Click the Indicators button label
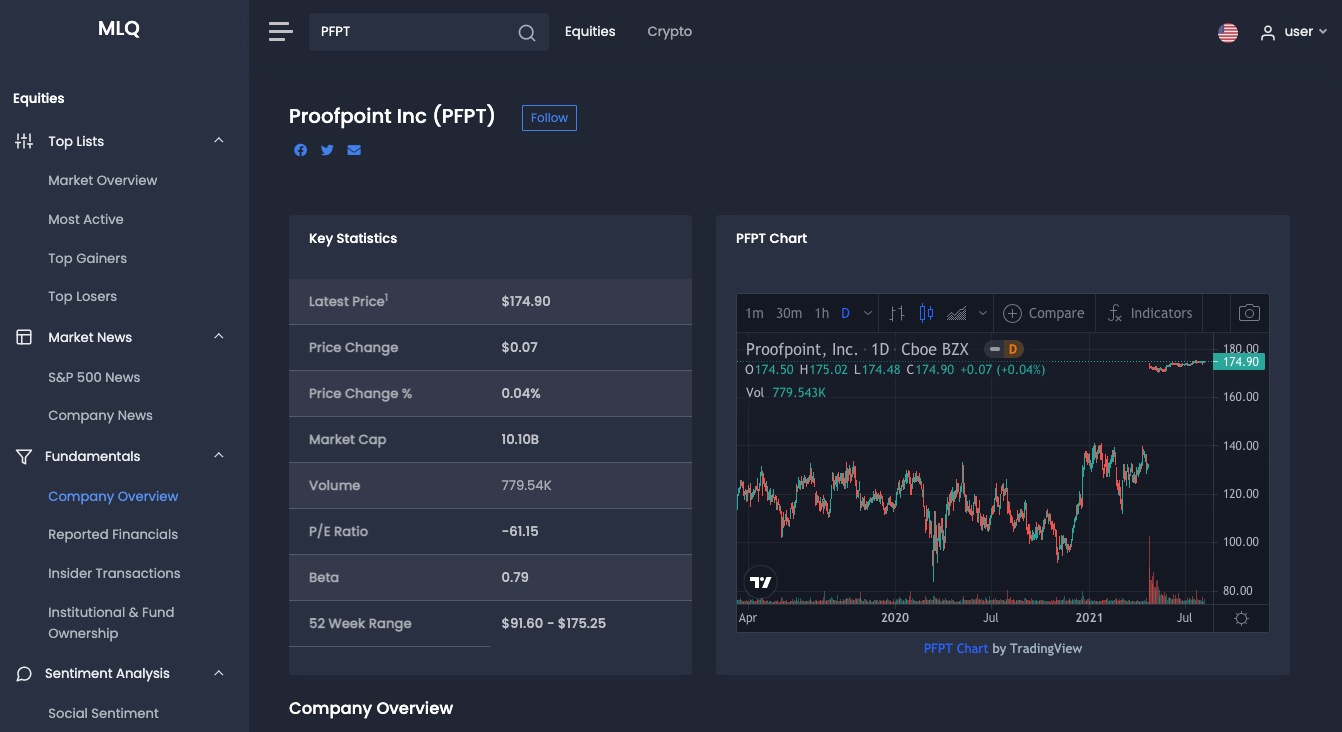The width and height of the screenshot is (1342, 732). pos(1161,313)
